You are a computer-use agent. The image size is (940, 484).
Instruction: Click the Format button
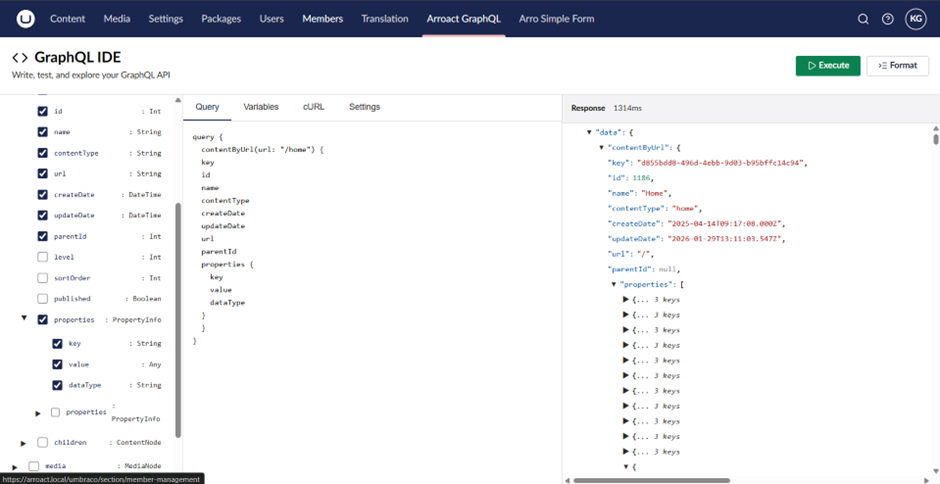(x=897, y=66)
